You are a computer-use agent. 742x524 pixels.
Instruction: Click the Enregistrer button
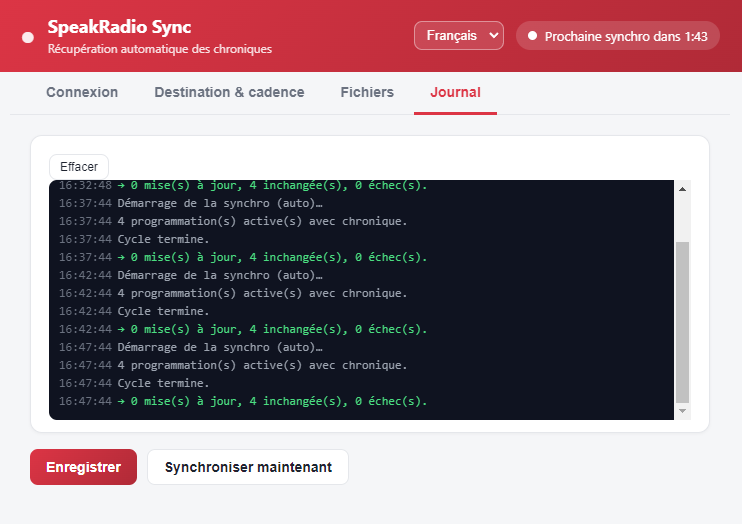pyautogui.click(x=83, y=467)
